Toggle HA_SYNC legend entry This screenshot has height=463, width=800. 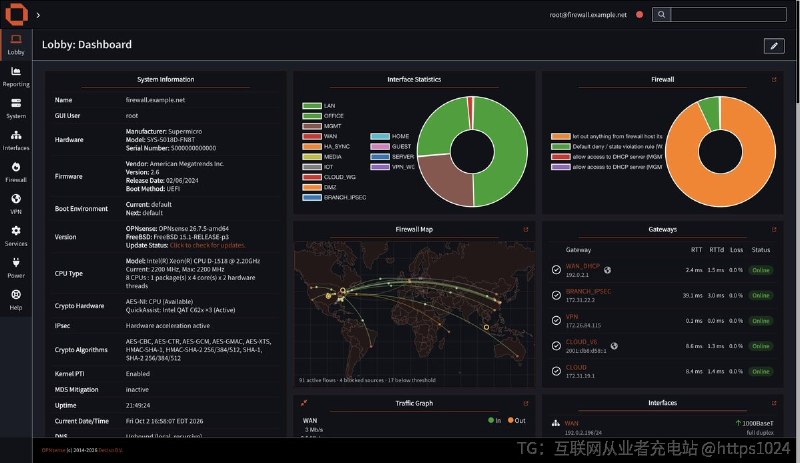326,147
